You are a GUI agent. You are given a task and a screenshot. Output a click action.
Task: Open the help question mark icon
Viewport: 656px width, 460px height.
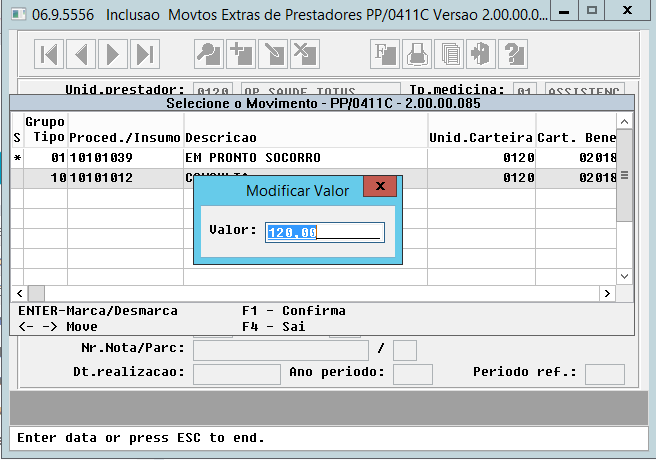tap(513, 54)
